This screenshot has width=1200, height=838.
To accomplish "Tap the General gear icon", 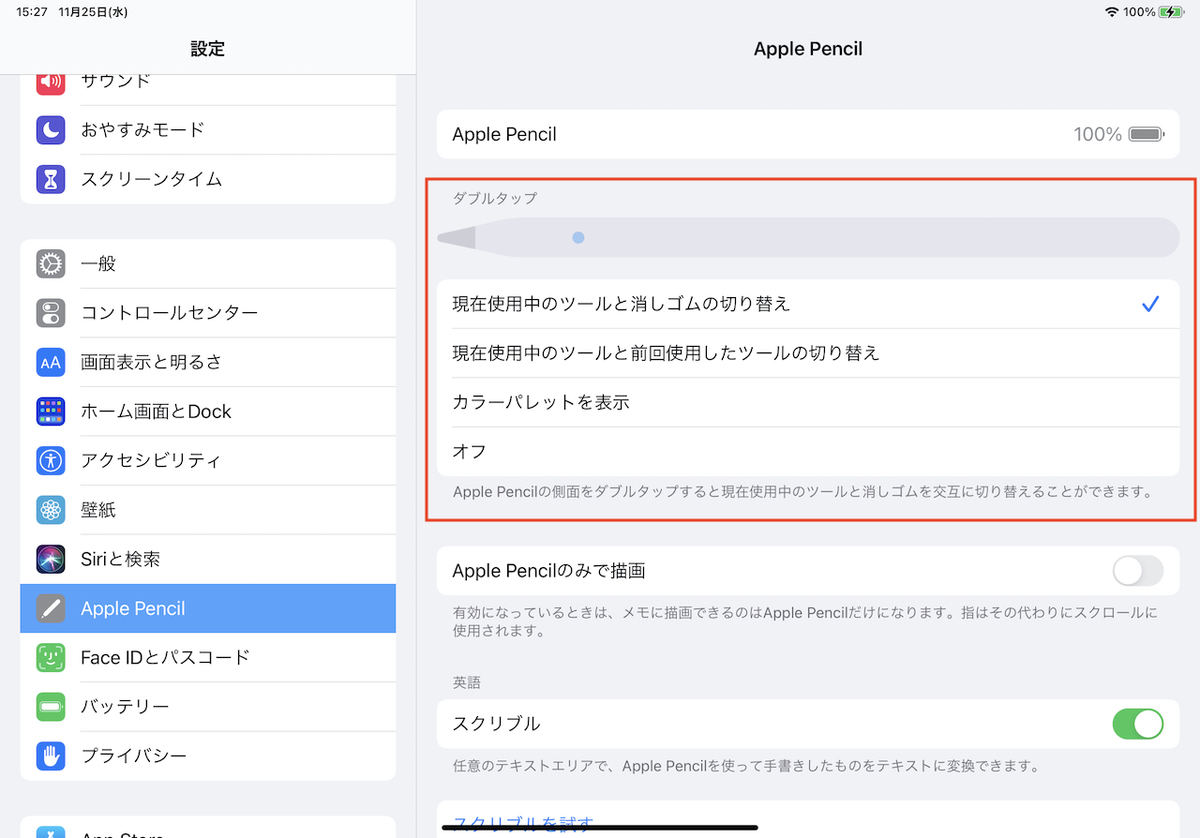I will 51,264.
